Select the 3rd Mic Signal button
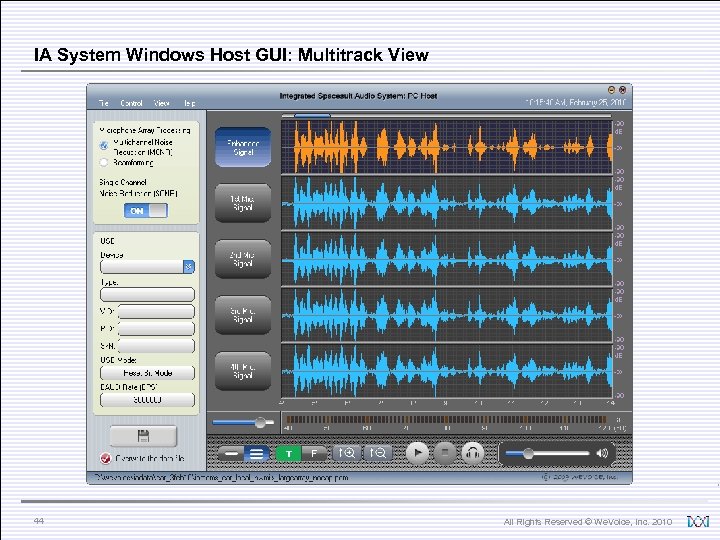720x540 pixels. (x=243, y=315)
